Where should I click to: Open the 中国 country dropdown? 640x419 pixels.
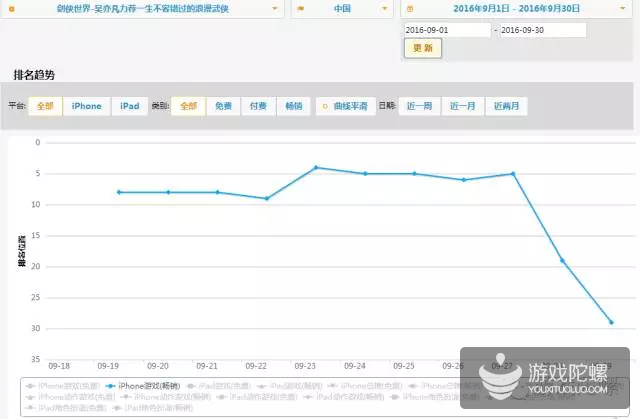pyautogui.click(x=342, y=9)
